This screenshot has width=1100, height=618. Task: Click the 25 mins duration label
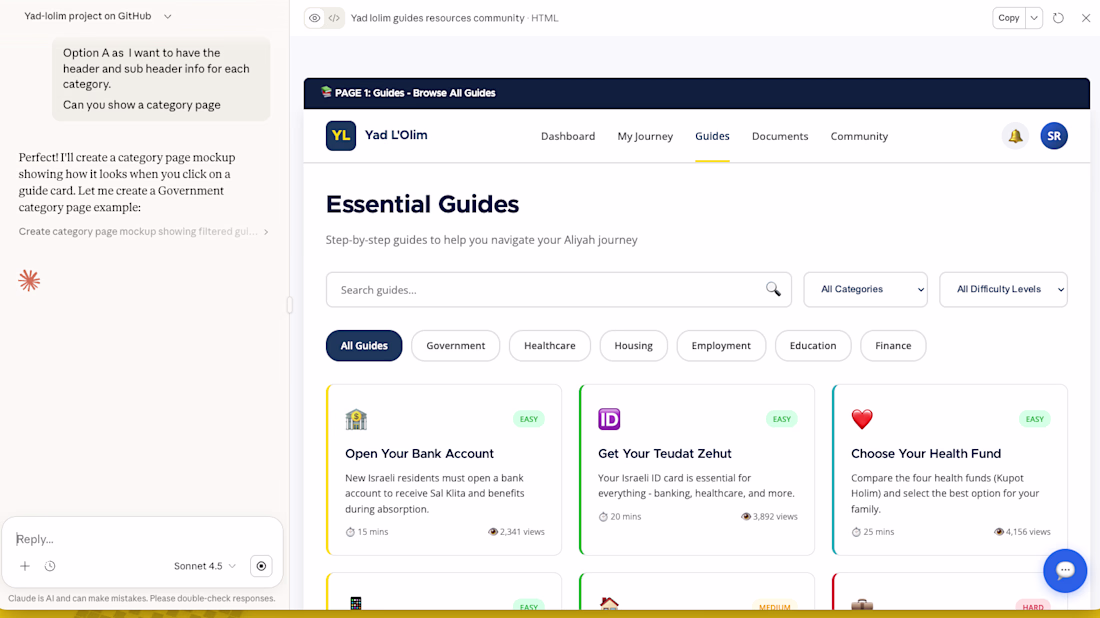click(x=873, y=532)
